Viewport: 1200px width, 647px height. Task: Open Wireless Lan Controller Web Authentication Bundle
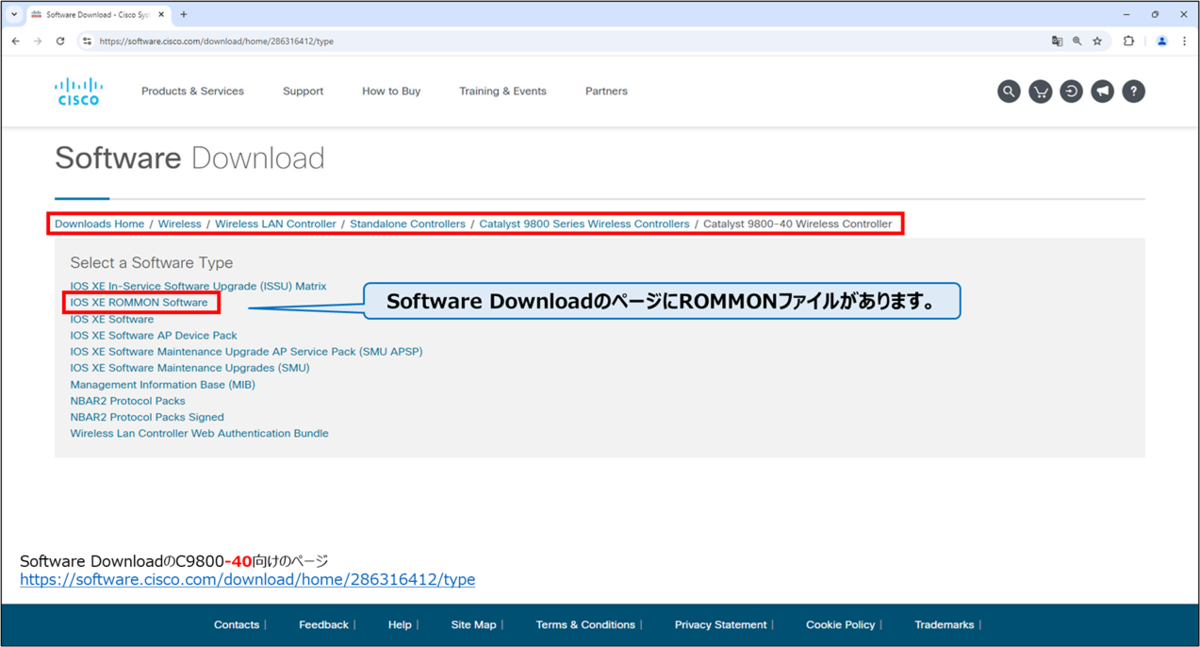[x=199, y=434]
